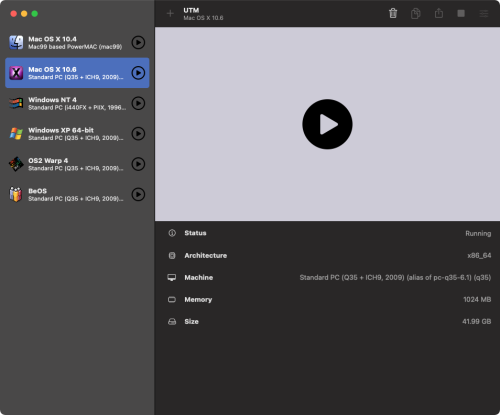The image size is (500, 415).
Task: Launch the BeOS VM play button
Action: point(138,194)
